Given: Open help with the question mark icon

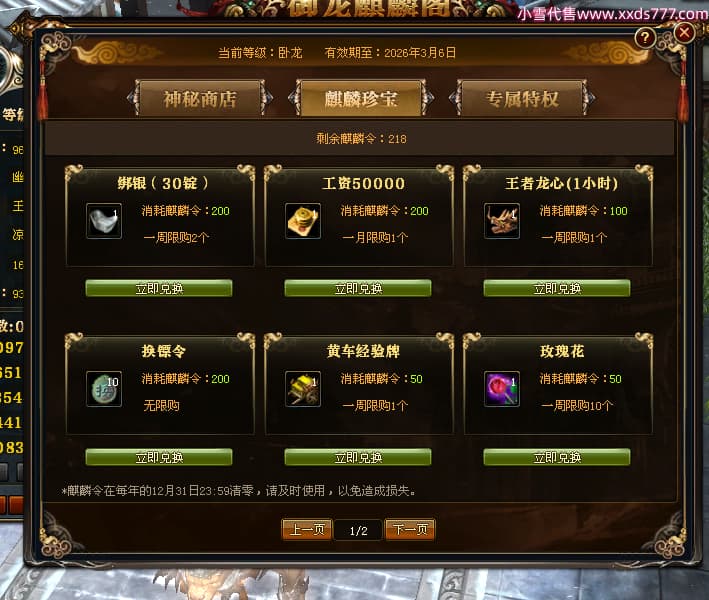Looking at the screenshot, I should [x=645, y=38].
